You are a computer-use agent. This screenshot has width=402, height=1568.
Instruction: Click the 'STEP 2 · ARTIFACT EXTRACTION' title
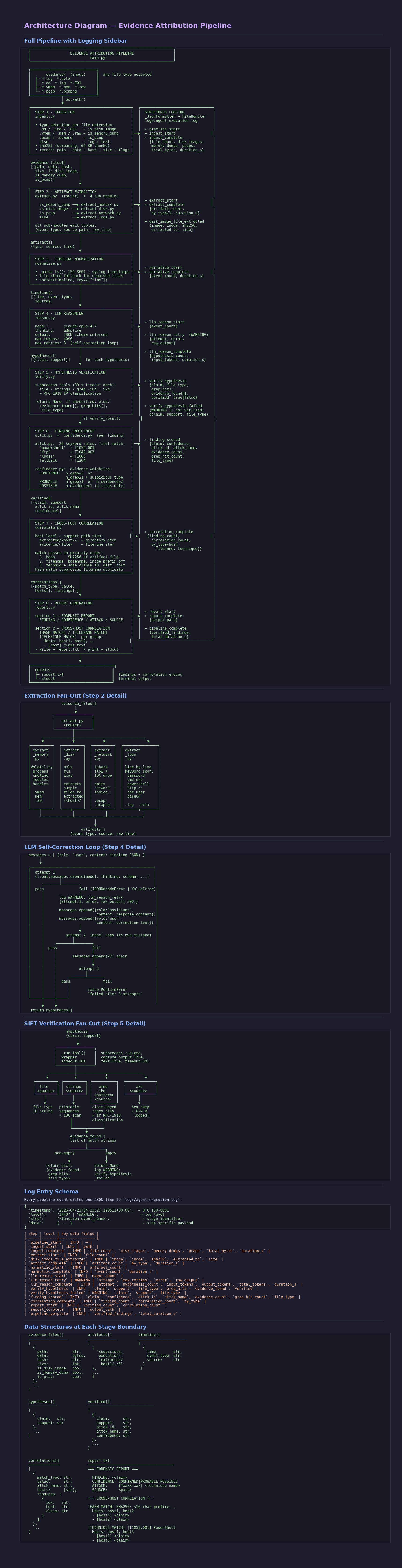66,192
